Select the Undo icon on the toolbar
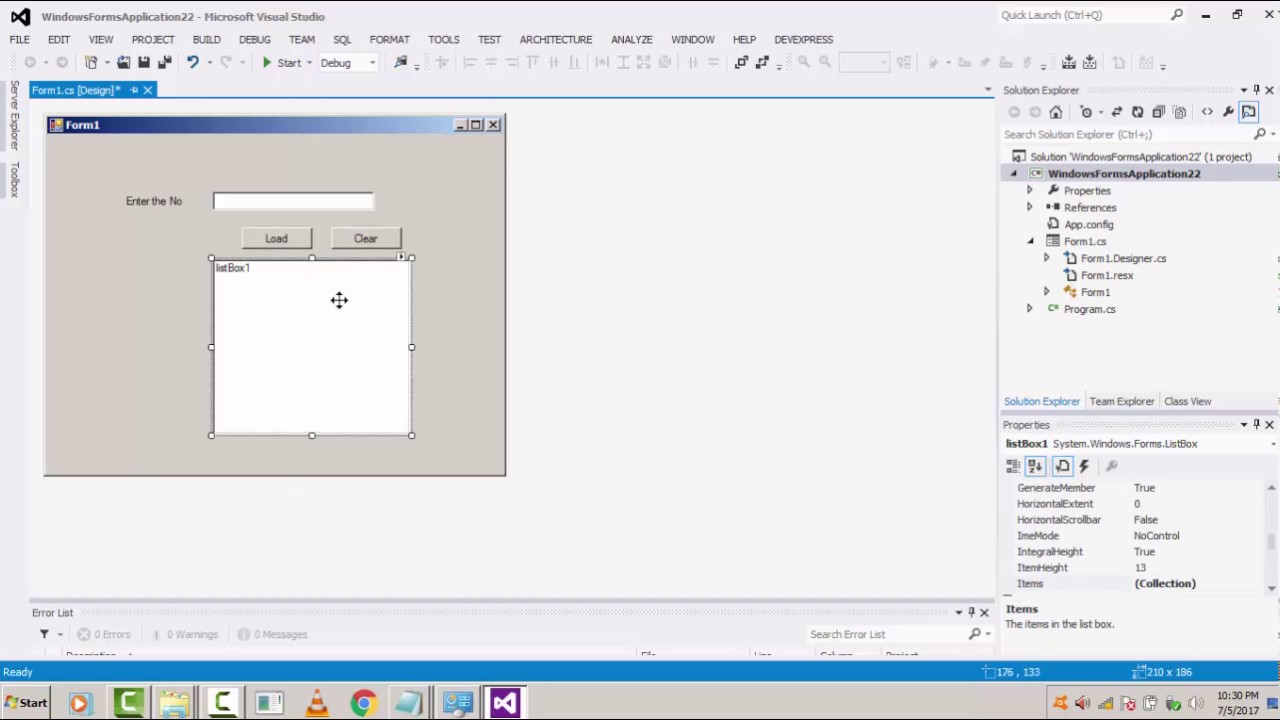 click(194, 62)
